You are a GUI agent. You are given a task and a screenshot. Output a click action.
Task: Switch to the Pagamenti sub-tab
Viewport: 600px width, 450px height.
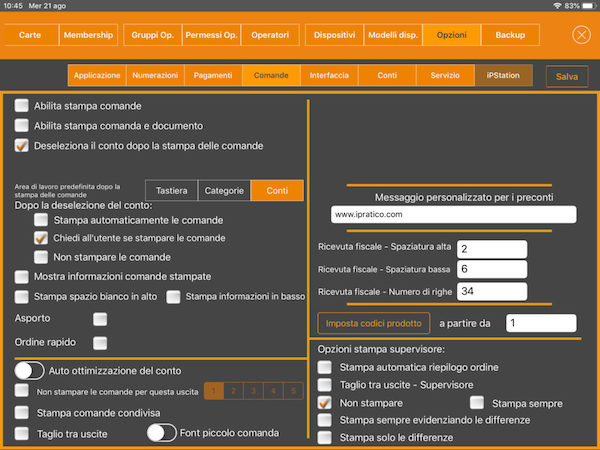213,75
